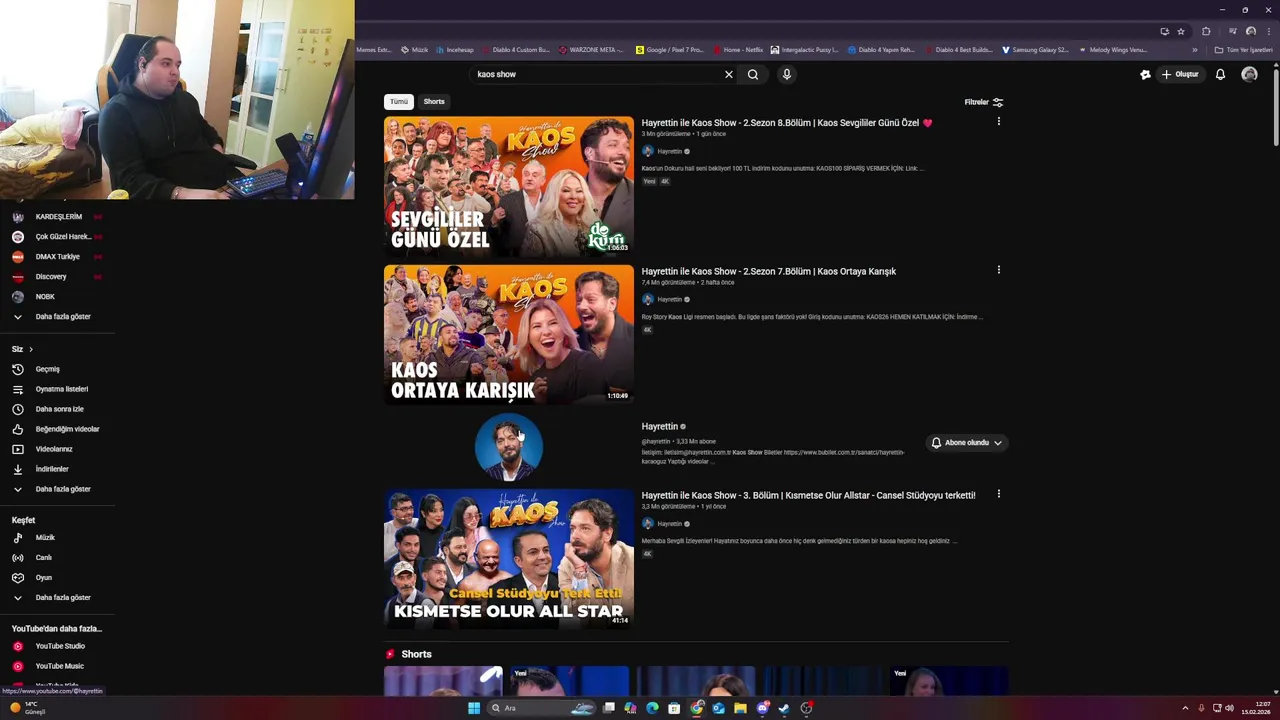The width and height of the screenshot is (1280, 720).
Task: Click page vertical scrollbar
Action: click(x=1275, y=110)
